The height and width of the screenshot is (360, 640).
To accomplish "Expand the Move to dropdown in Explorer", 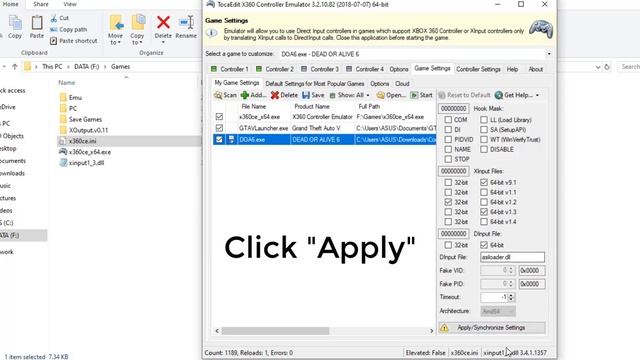I will pyautogui.click(x=119, y=43).
